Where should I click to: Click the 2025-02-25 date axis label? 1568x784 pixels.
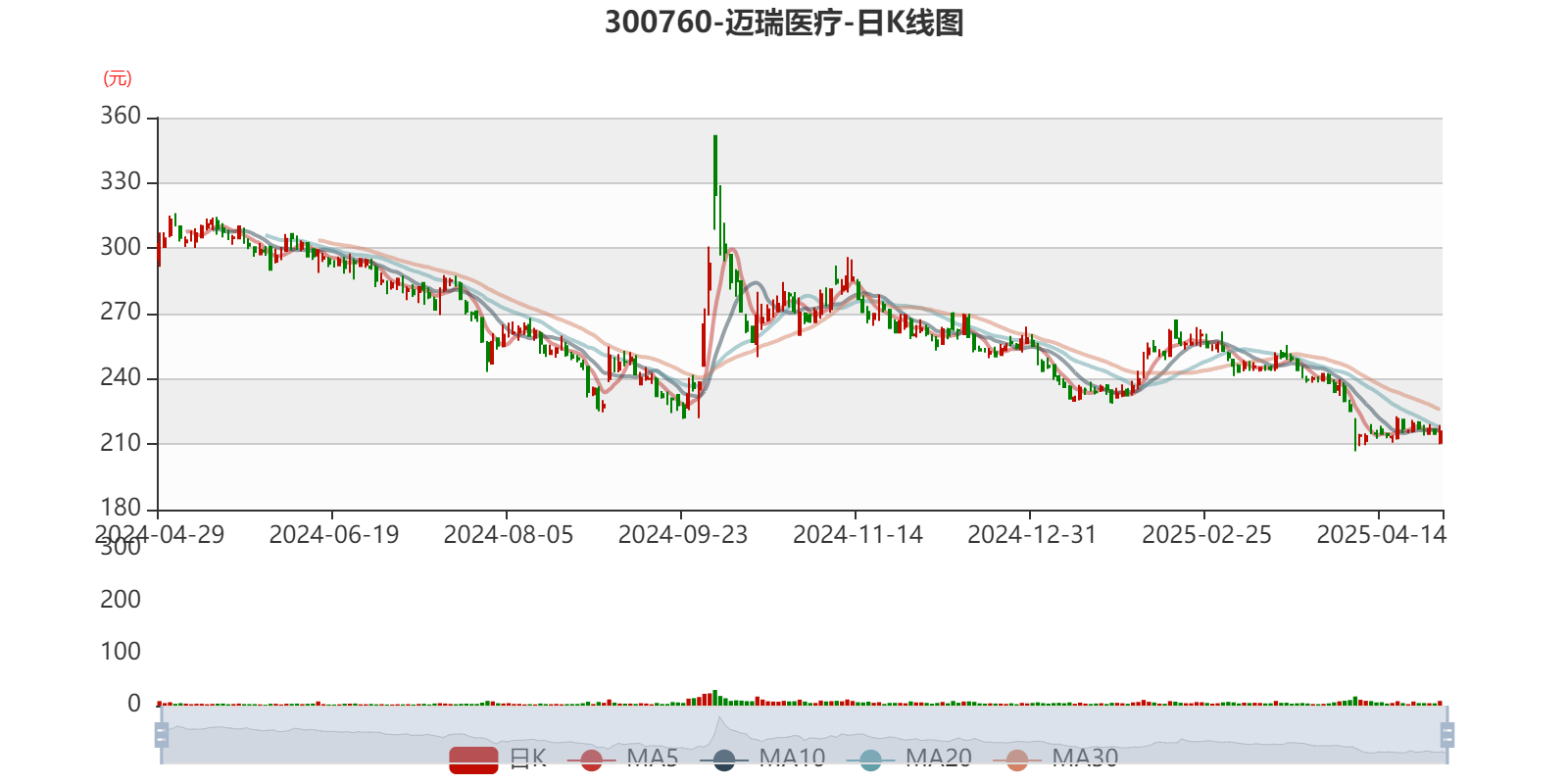click(1206, 535)
